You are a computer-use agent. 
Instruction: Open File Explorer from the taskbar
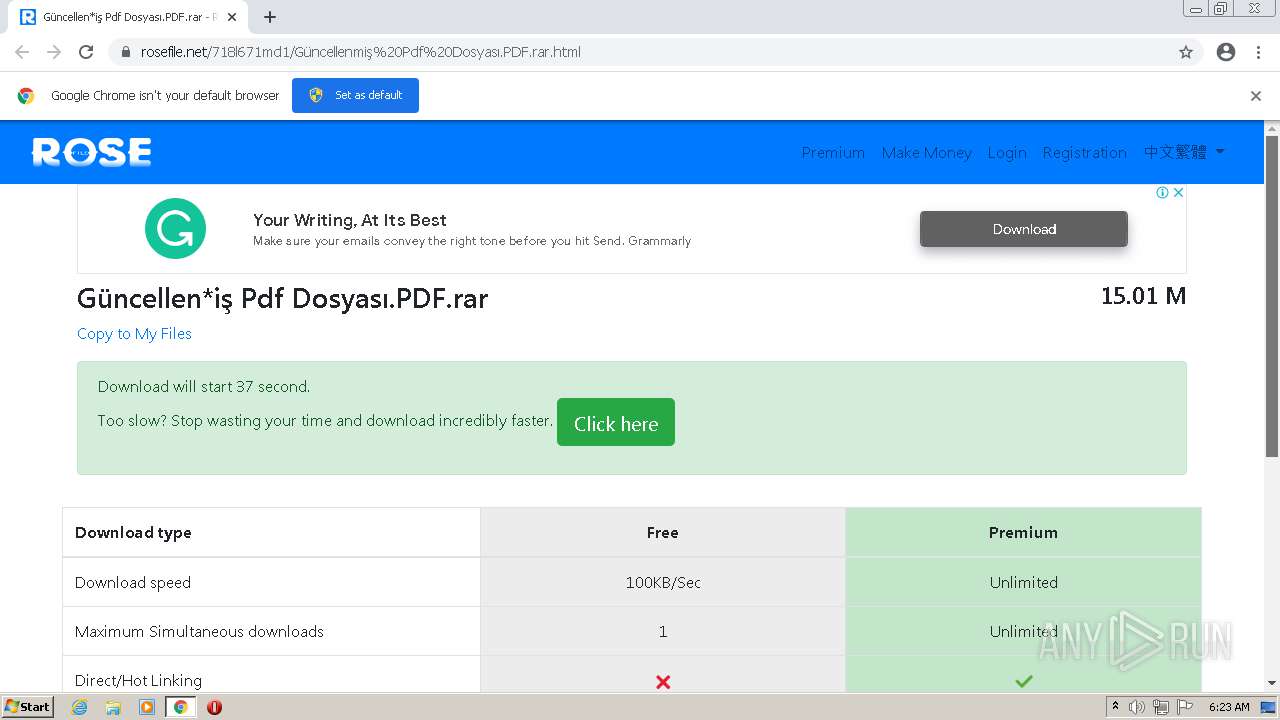click(113, 707)
